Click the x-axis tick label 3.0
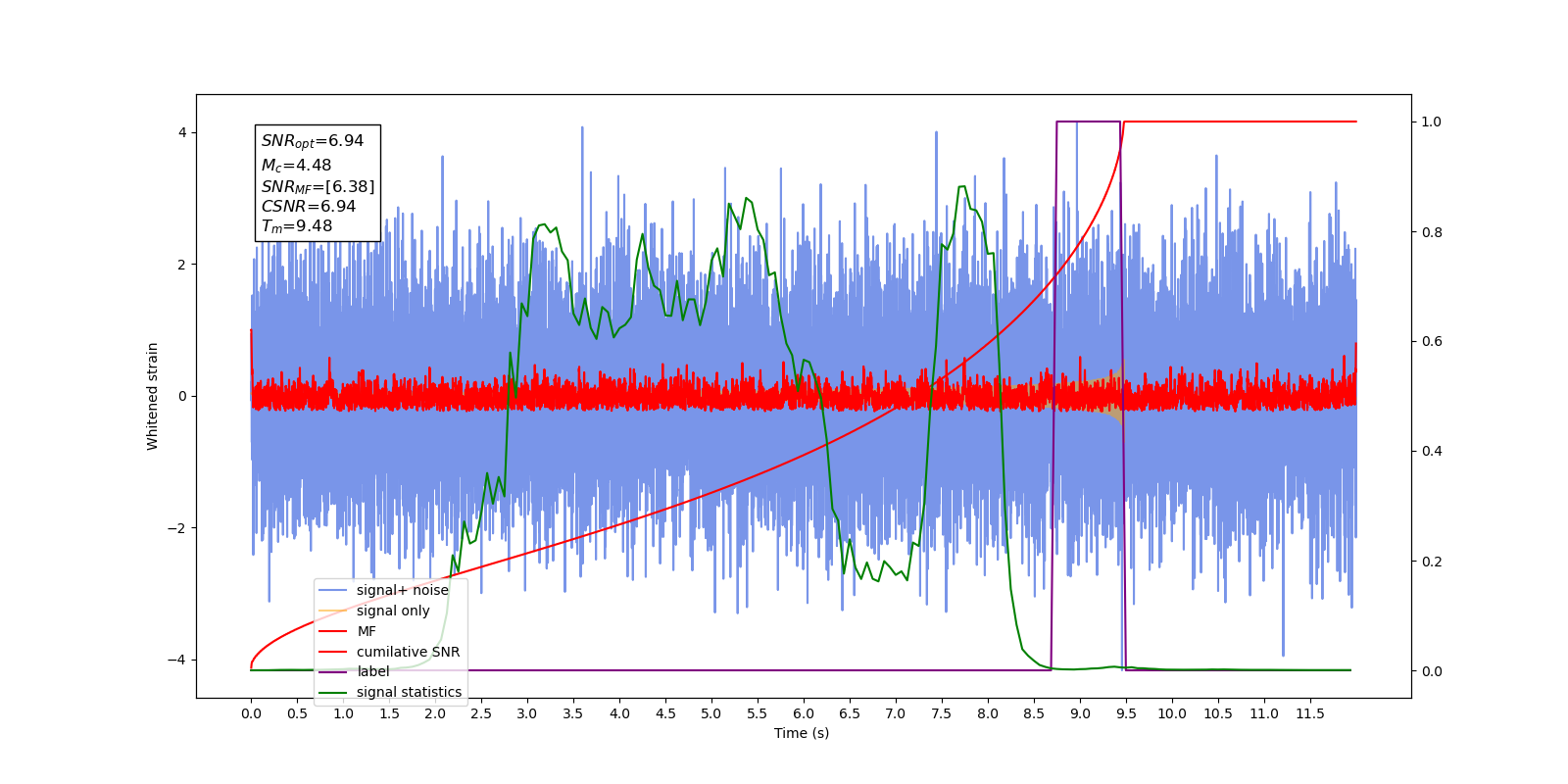Image resolution: width=1568 pixels, height=784 pixels. [527, 713]
